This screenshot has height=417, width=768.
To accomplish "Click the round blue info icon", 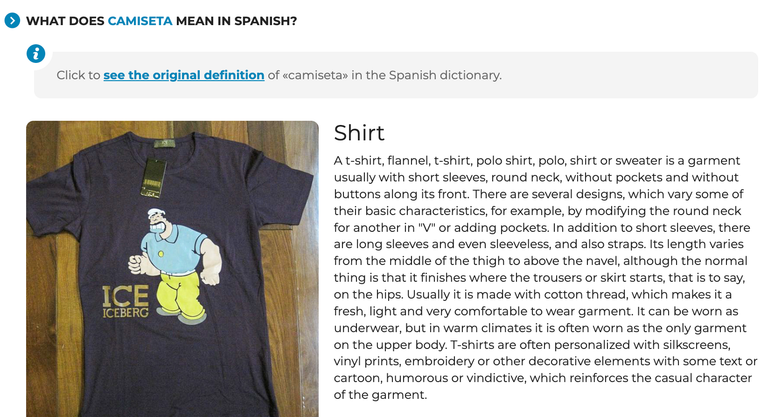I will coord(36,53).
